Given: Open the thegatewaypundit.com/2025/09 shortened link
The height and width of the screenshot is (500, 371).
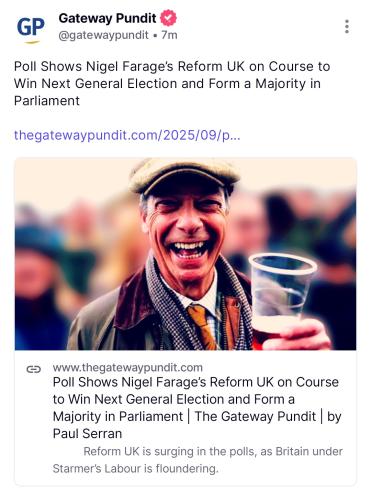Looking at the screenshot, I should pyautogui.click(x=127, y=136).
